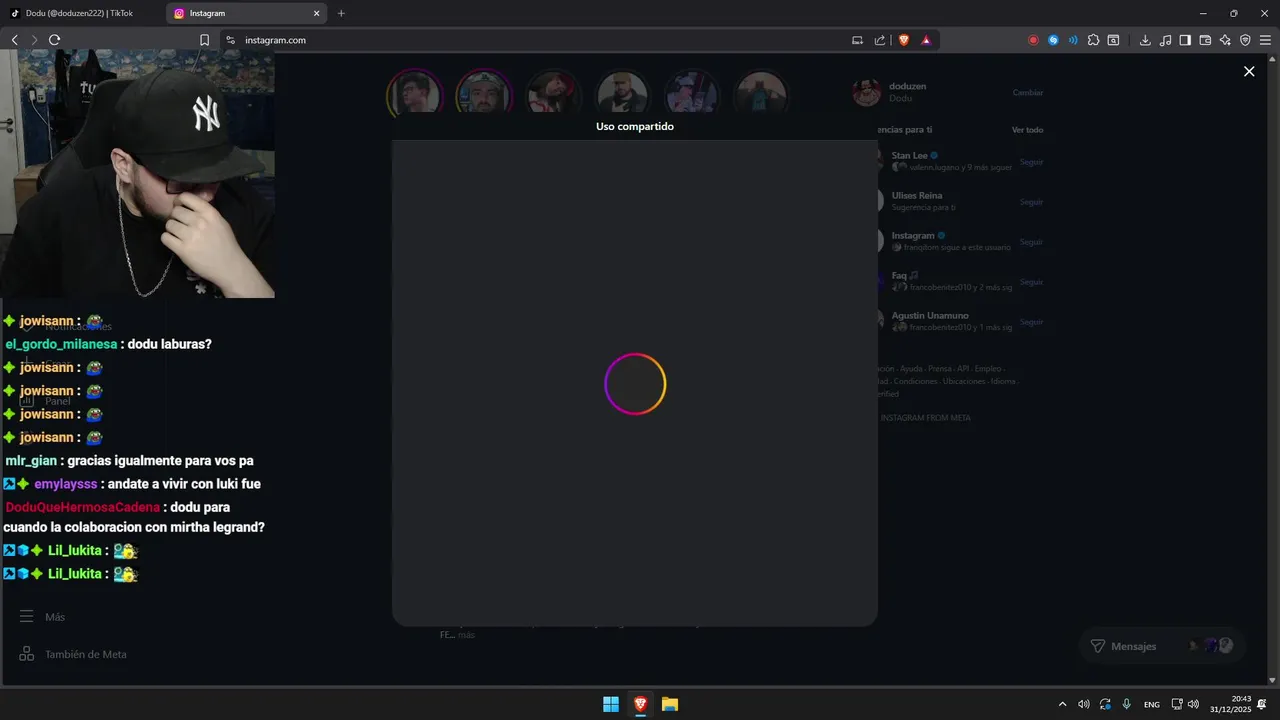Click the emylaysss chat username
This screenshot has width=1280, height=720.
point(66,484)
